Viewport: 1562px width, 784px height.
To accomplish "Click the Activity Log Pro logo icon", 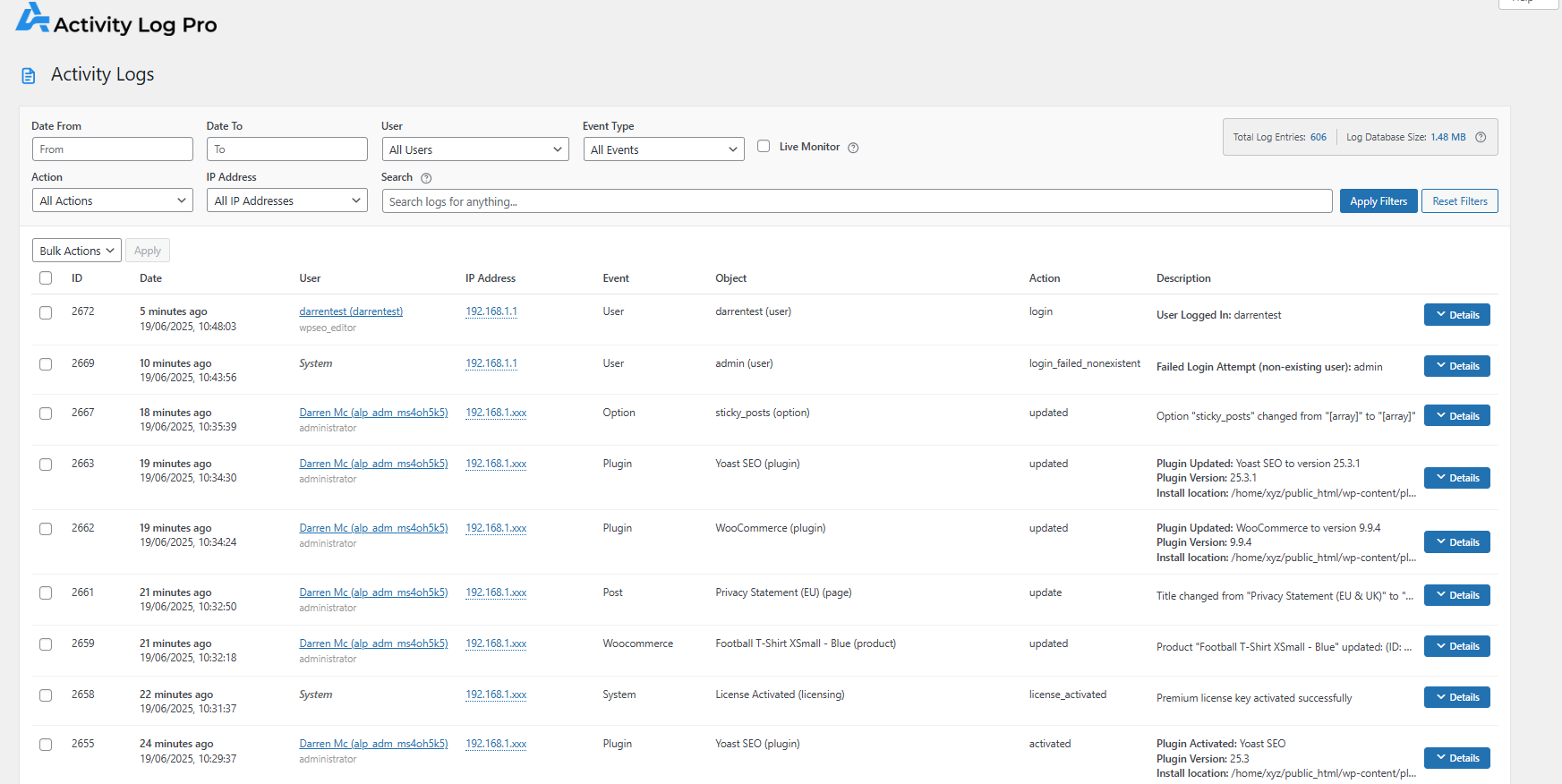I will [32, 19].
